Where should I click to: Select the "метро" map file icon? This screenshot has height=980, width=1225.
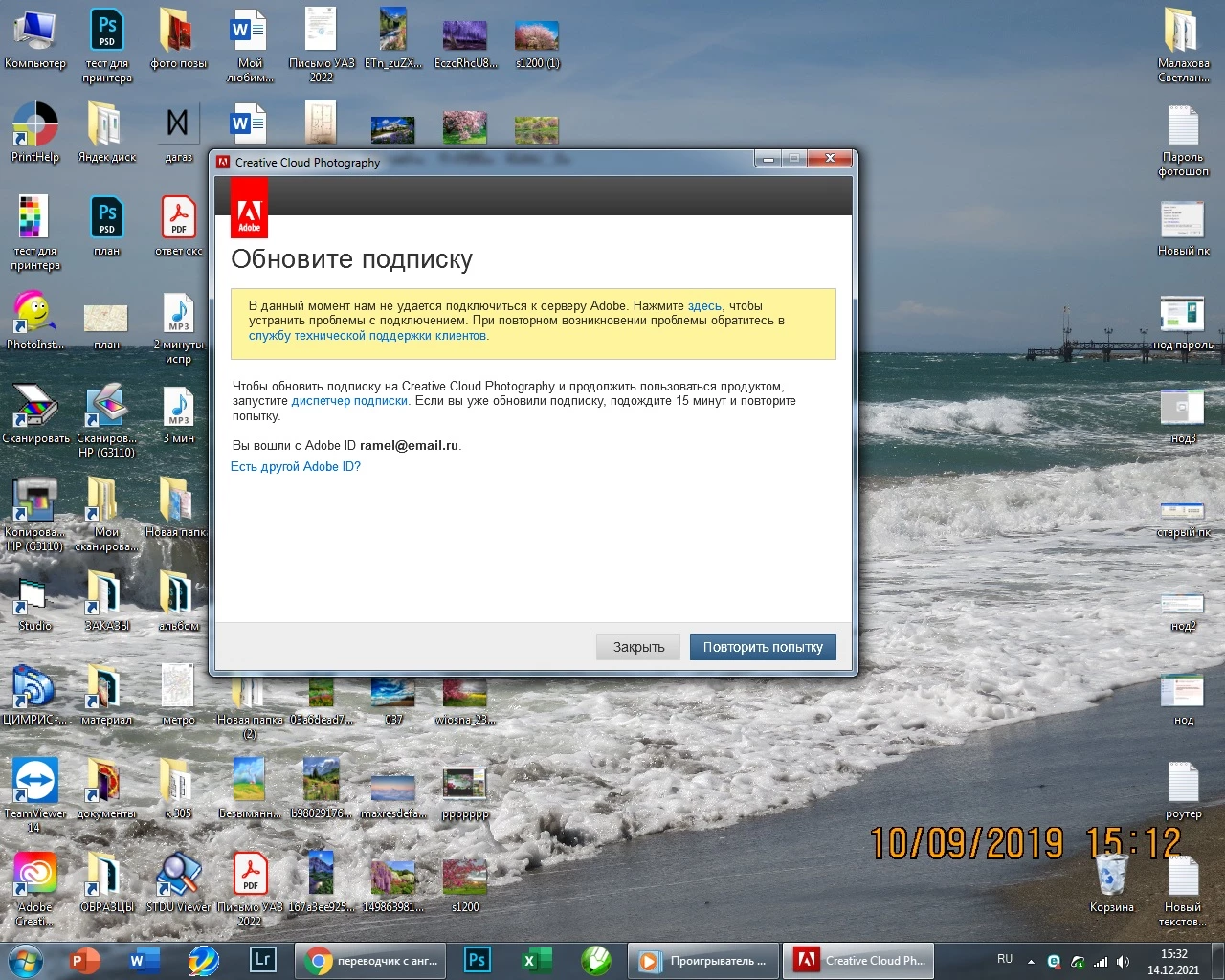pos(178,695)
